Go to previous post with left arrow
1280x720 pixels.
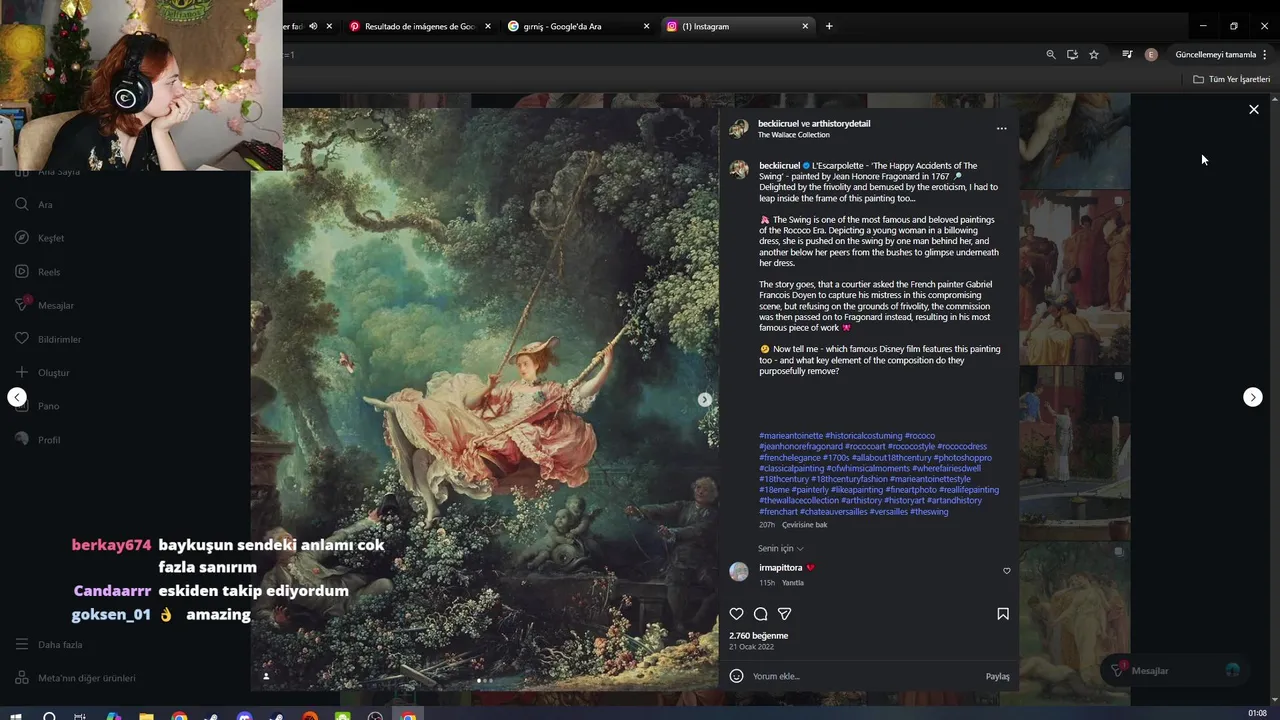17,397
